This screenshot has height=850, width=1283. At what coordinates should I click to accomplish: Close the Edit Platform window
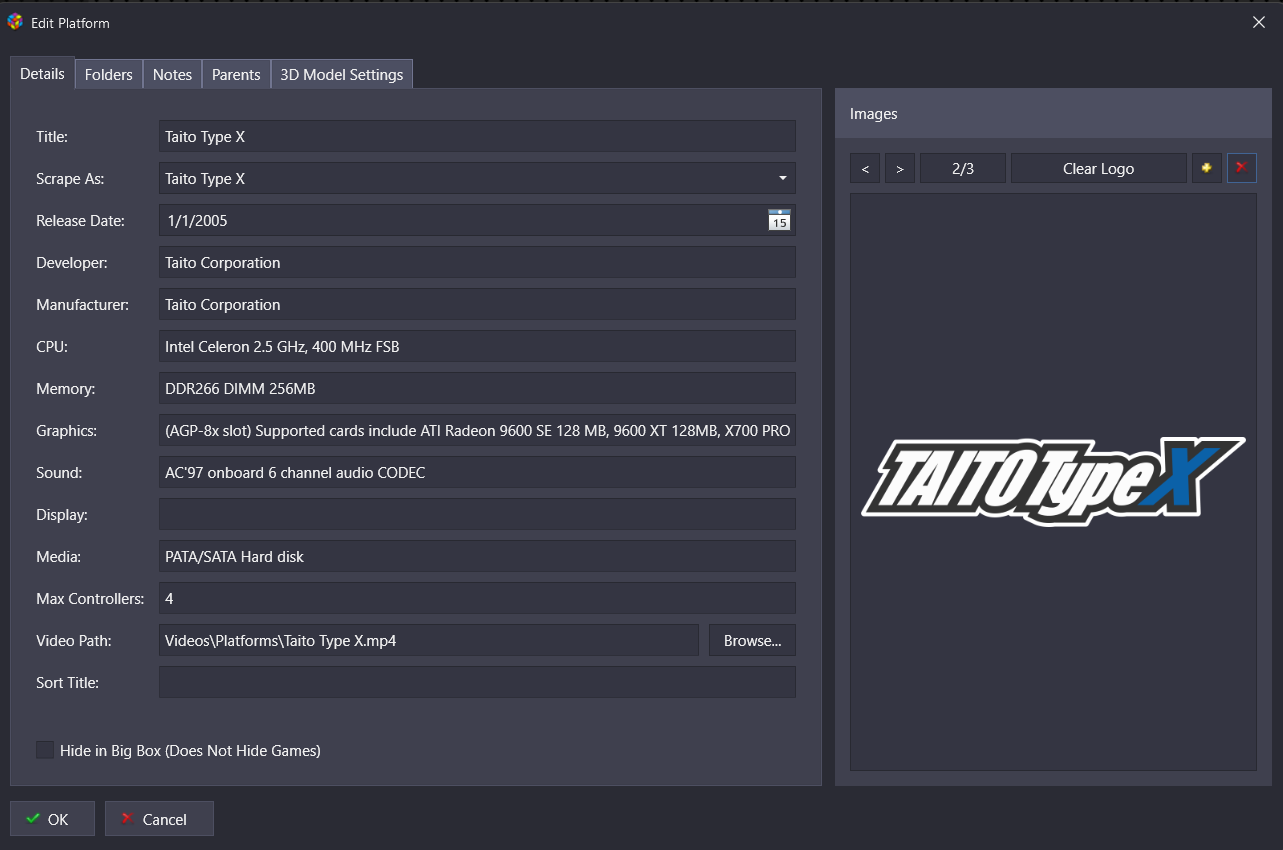coord(1259,22)
